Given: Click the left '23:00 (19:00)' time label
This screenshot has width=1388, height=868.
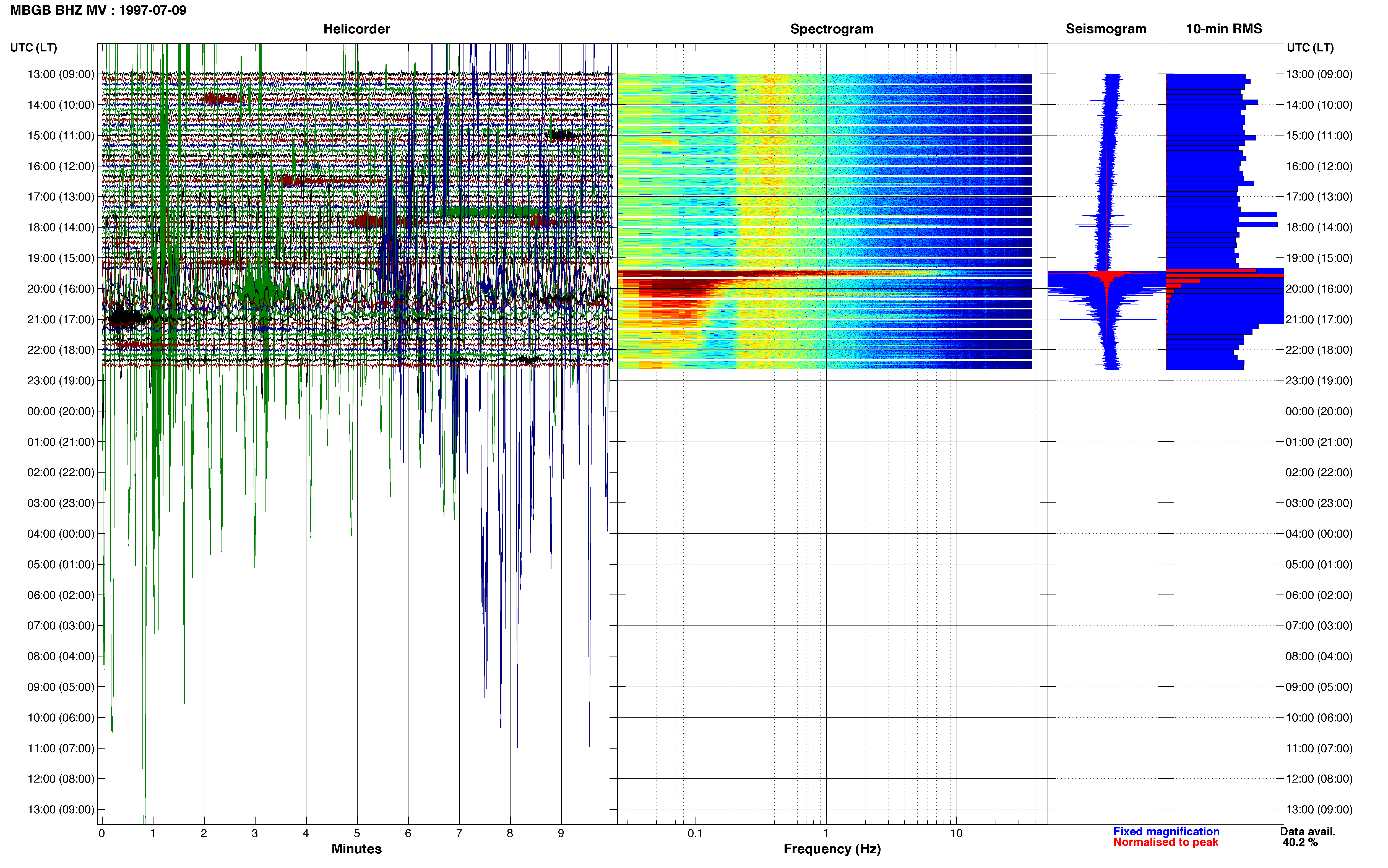Looking at the screenshot, I should pos(61,380).
